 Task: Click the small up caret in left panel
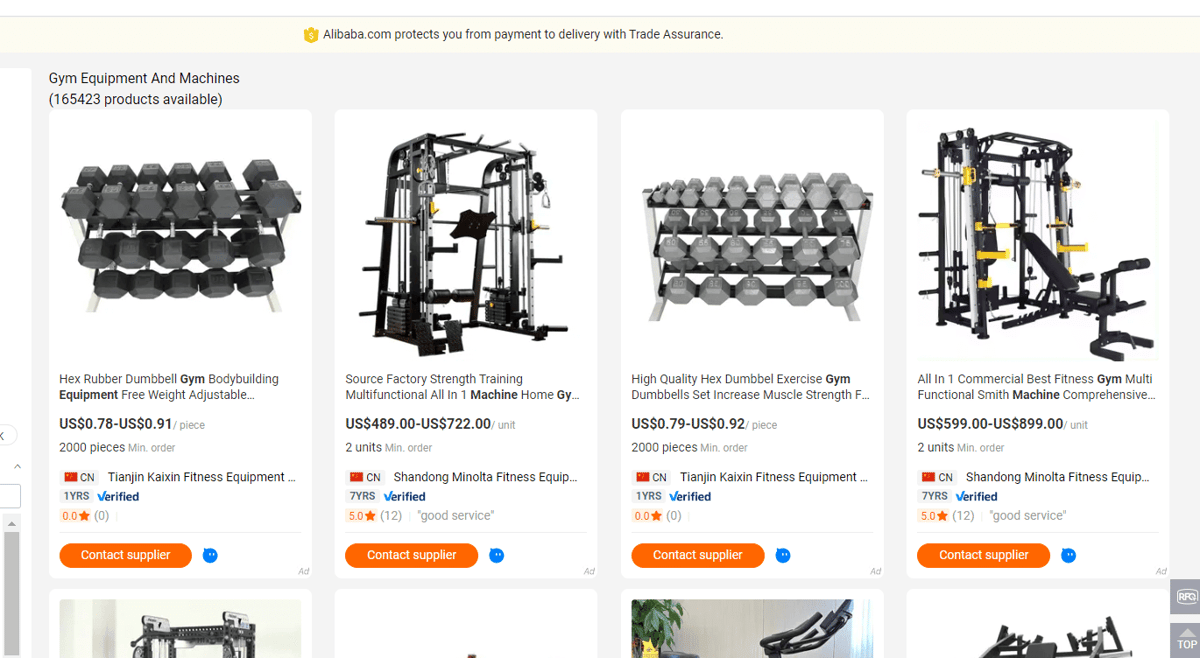pos(17,467)
